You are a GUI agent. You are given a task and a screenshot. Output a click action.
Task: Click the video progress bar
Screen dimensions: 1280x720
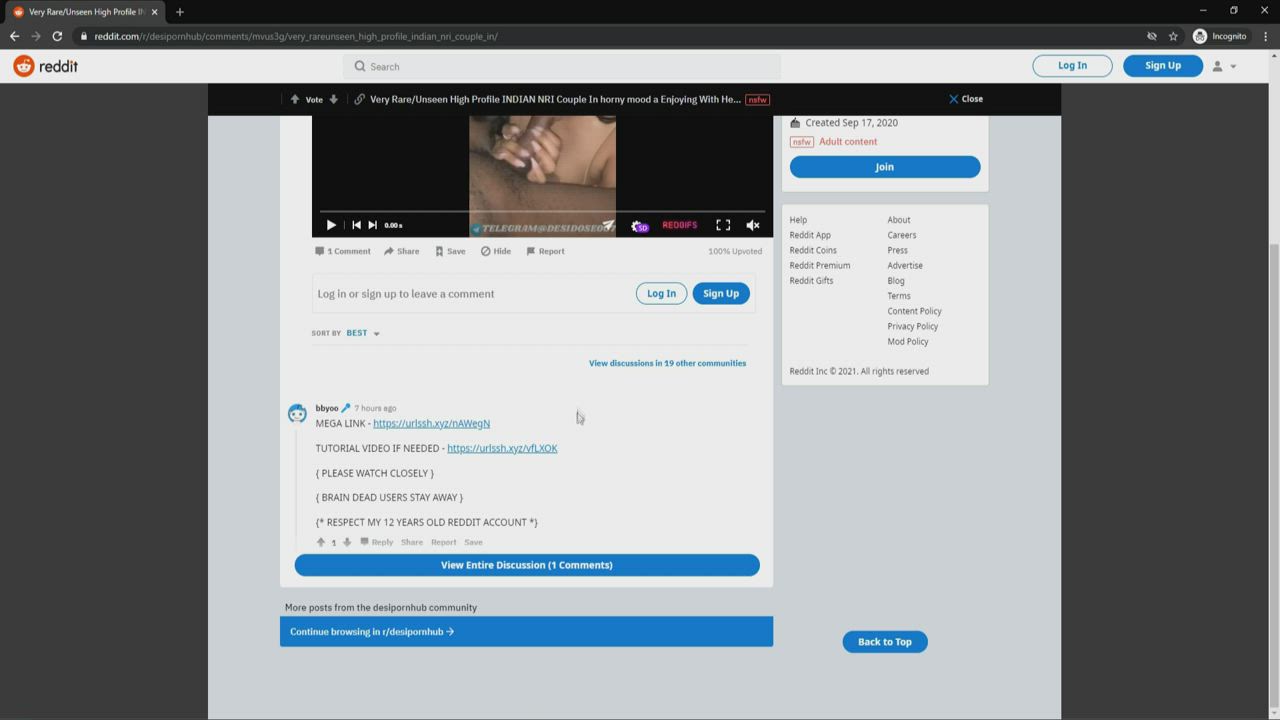542,211
